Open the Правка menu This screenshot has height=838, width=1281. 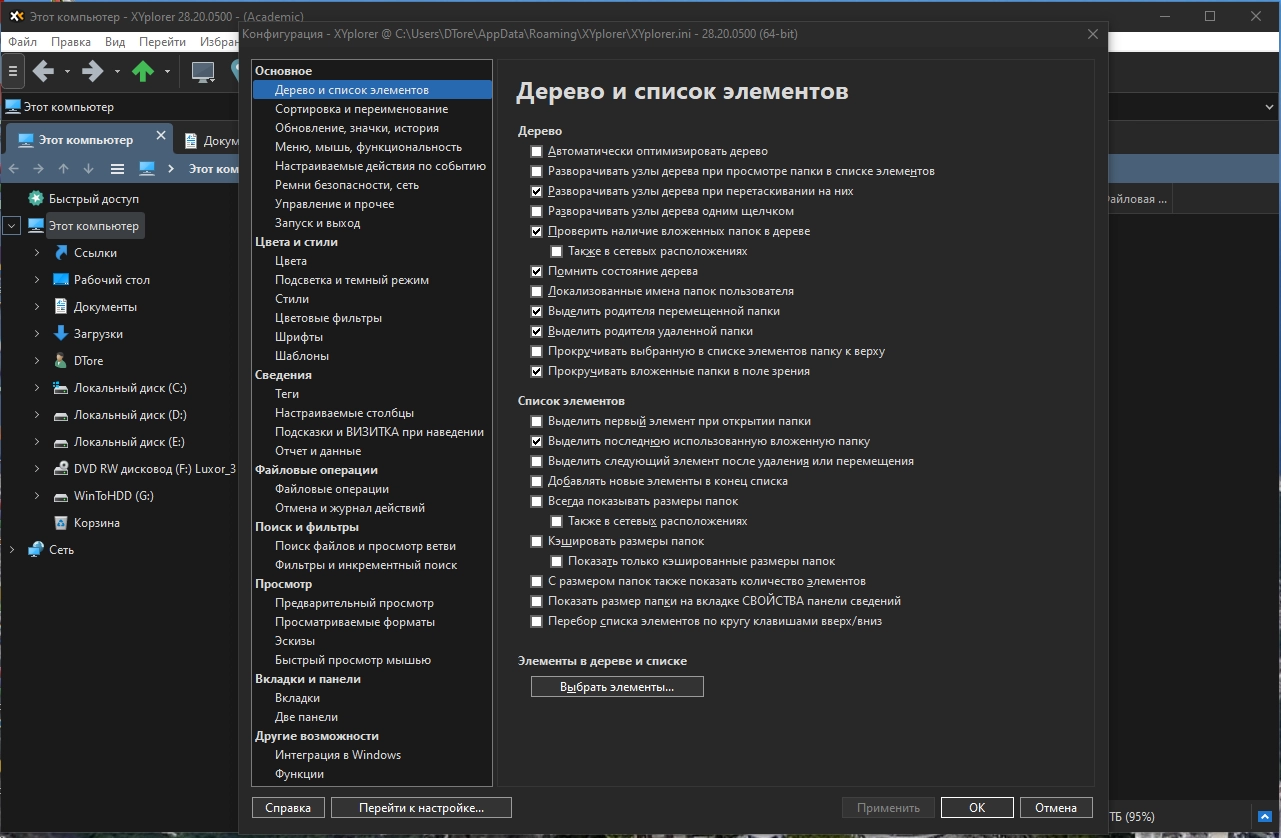pos(71,42)
